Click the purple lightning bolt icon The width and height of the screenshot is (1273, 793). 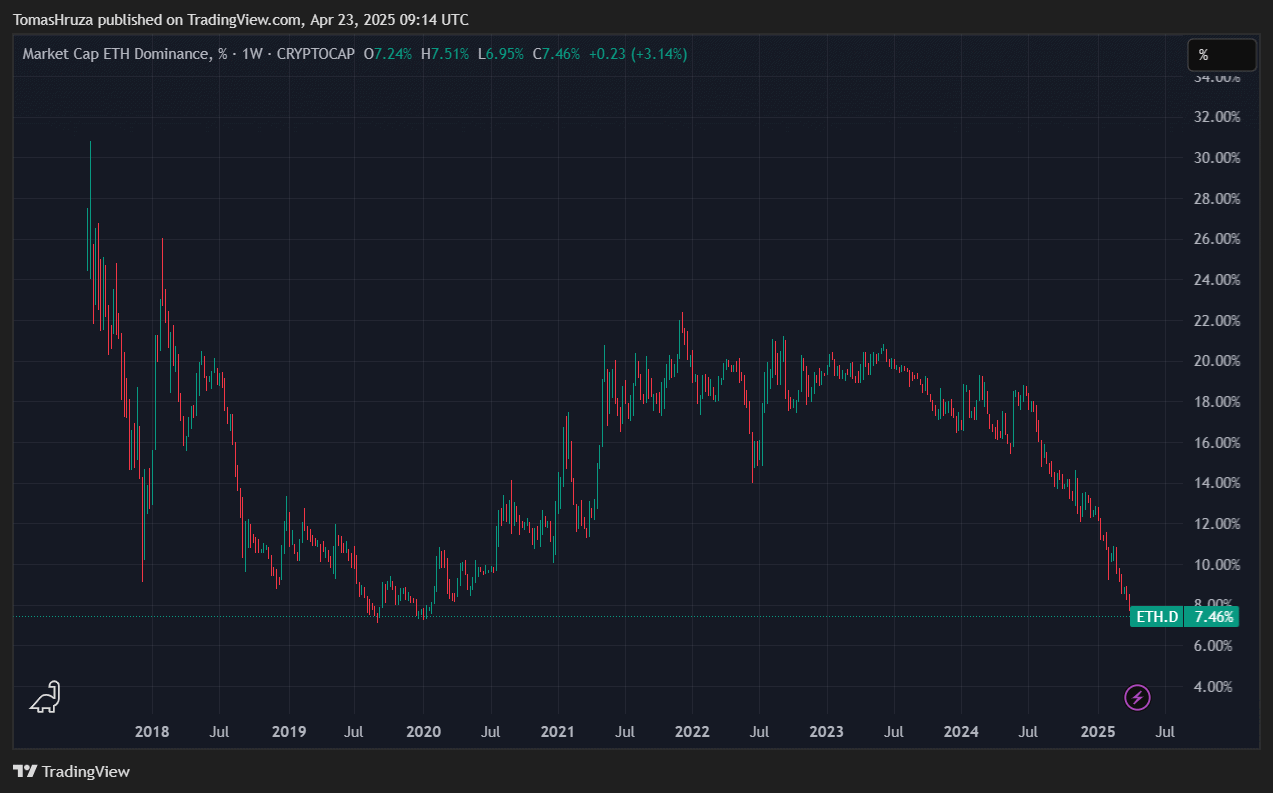point(1138,697)
